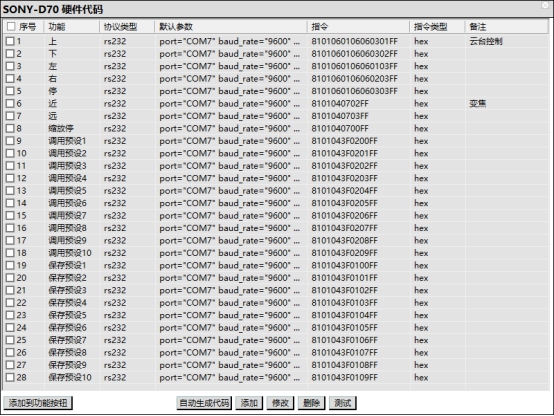This screenshot has width=554, height=416.
Task: Click command 8101040702FF
Action: pyautogui.click(x=340, y=104)
